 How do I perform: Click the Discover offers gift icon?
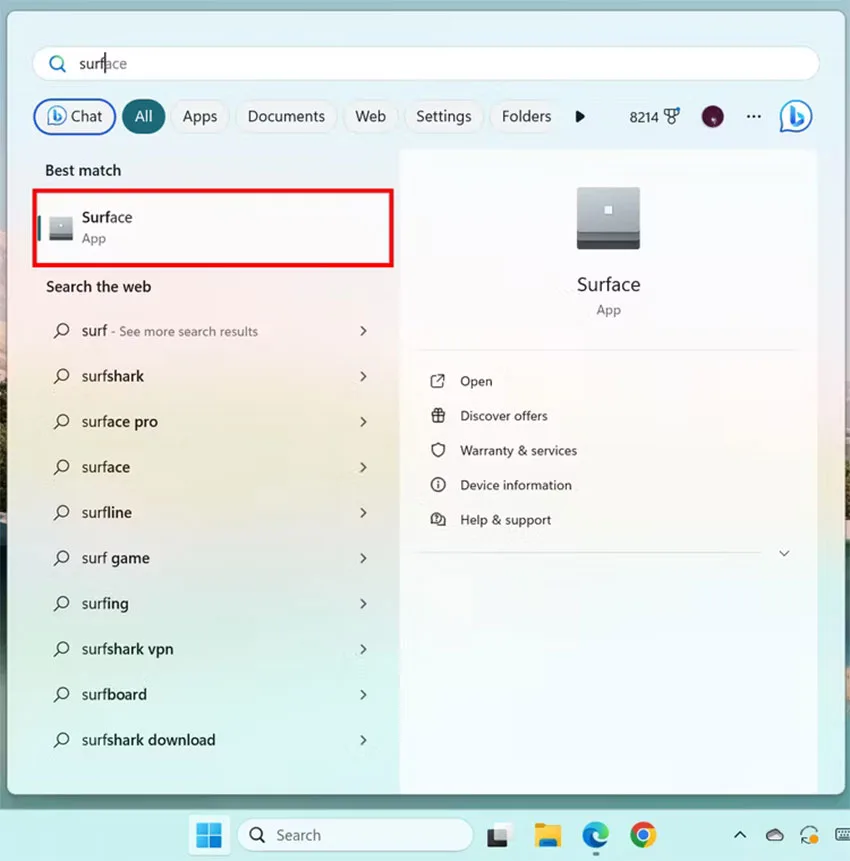click(x=438, y=416)
